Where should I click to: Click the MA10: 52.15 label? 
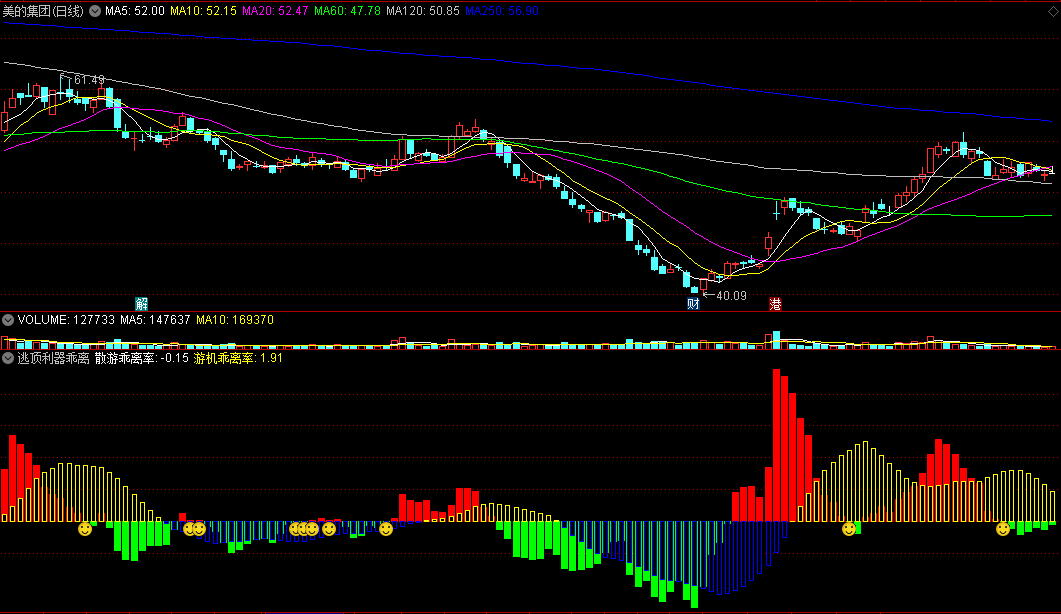(203, 11)
